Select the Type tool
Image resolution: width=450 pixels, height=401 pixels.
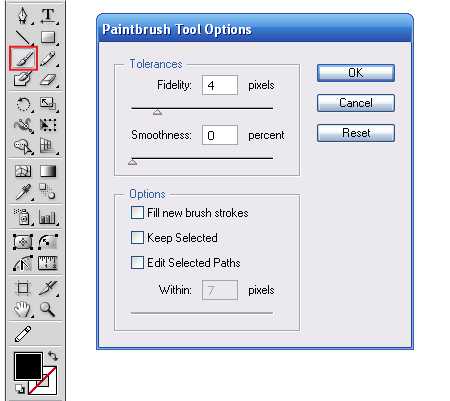[48, 16]
